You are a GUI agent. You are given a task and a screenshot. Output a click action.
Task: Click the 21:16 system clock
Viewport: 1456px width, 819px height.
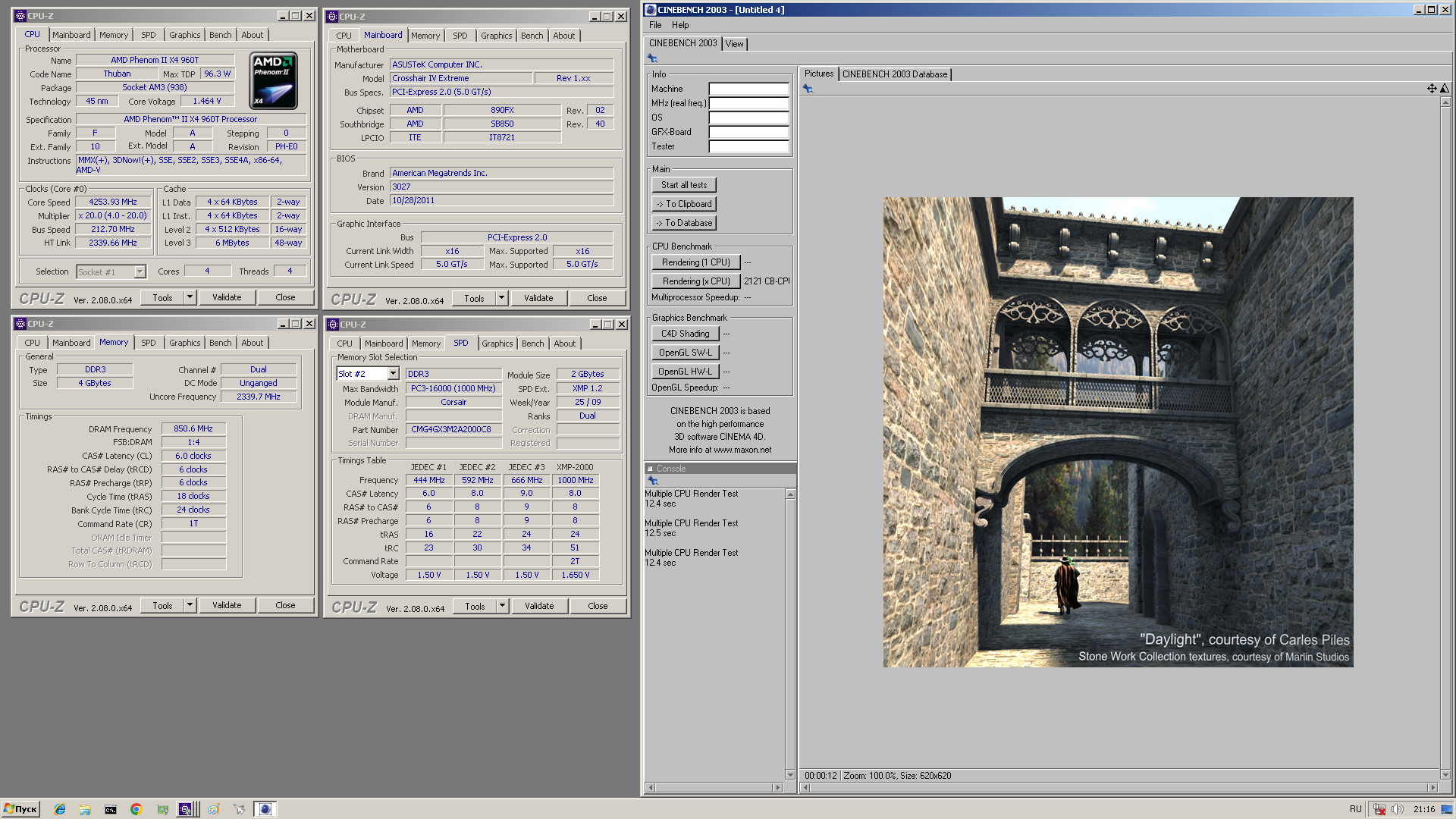[1424, 809]
